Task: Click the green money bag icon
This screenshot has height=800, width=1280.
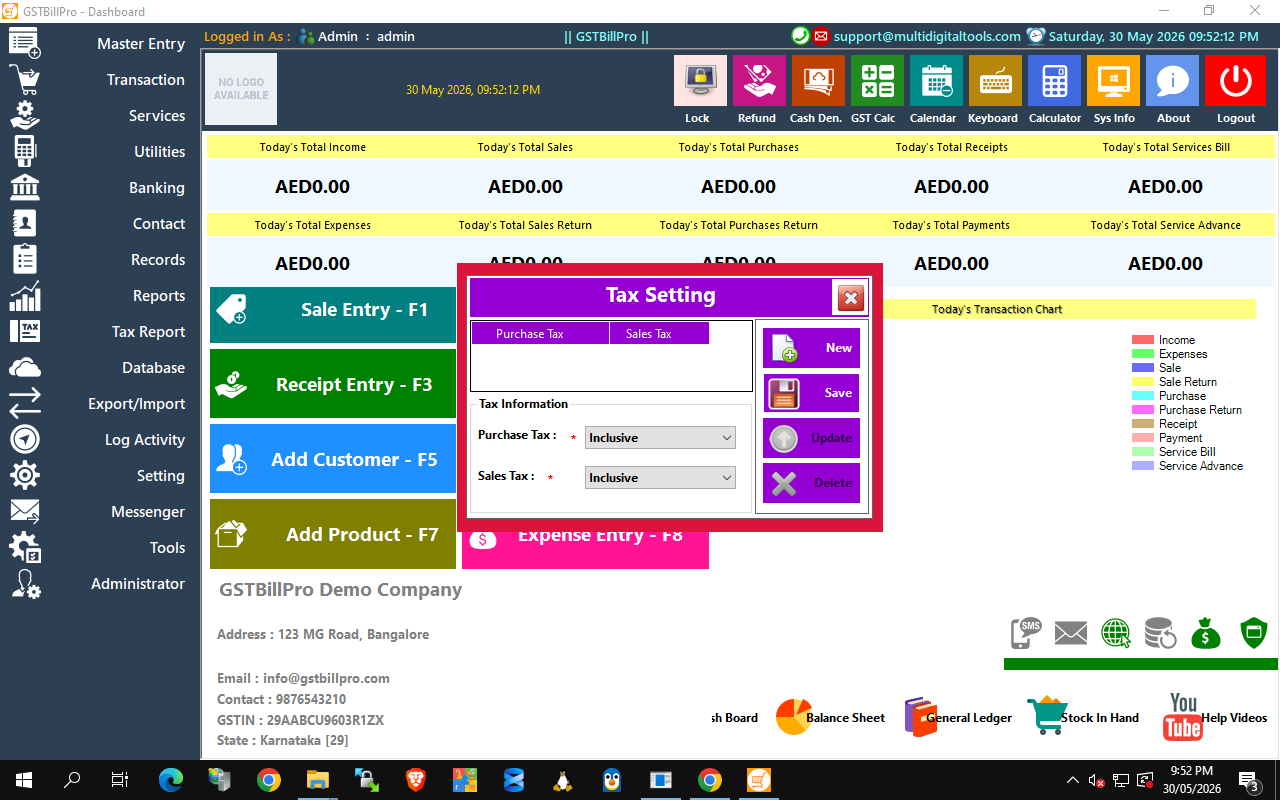Action: 1206,633
